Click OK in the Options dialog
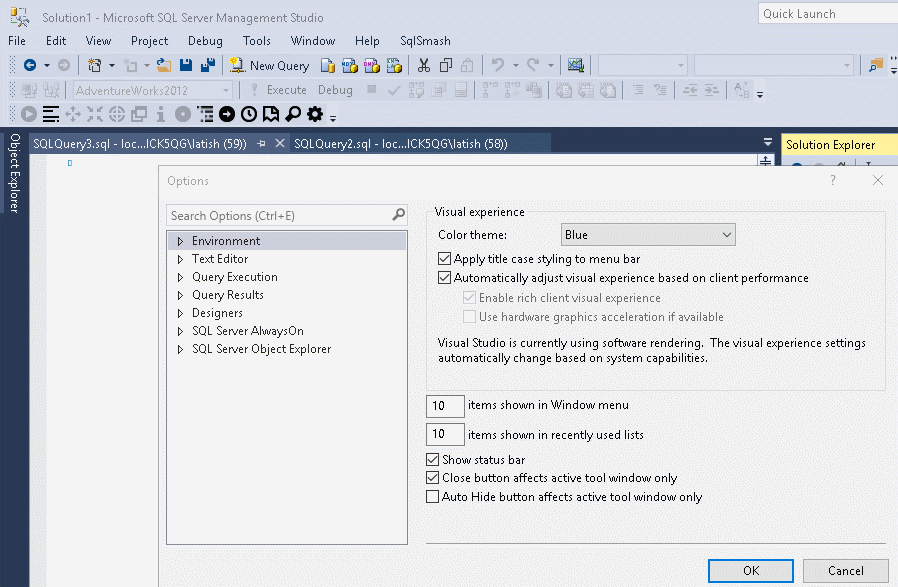The height and width of the screenshot is (587, 898). (x=751, y=570)
